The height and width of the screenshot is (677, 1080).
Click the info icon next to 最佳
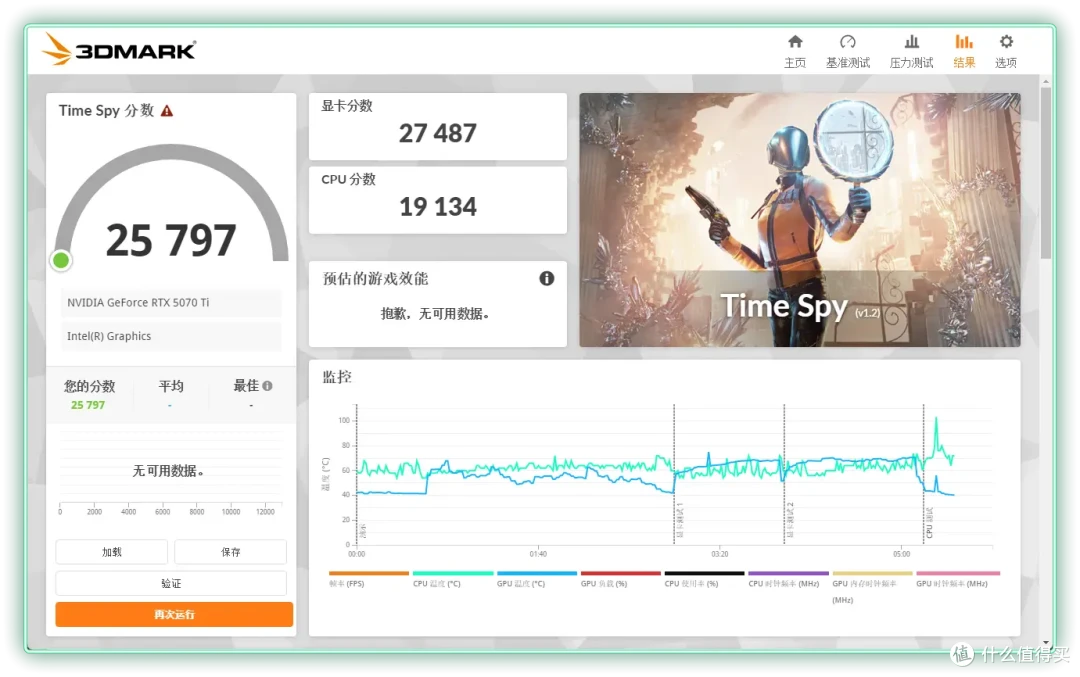(267, 386)
